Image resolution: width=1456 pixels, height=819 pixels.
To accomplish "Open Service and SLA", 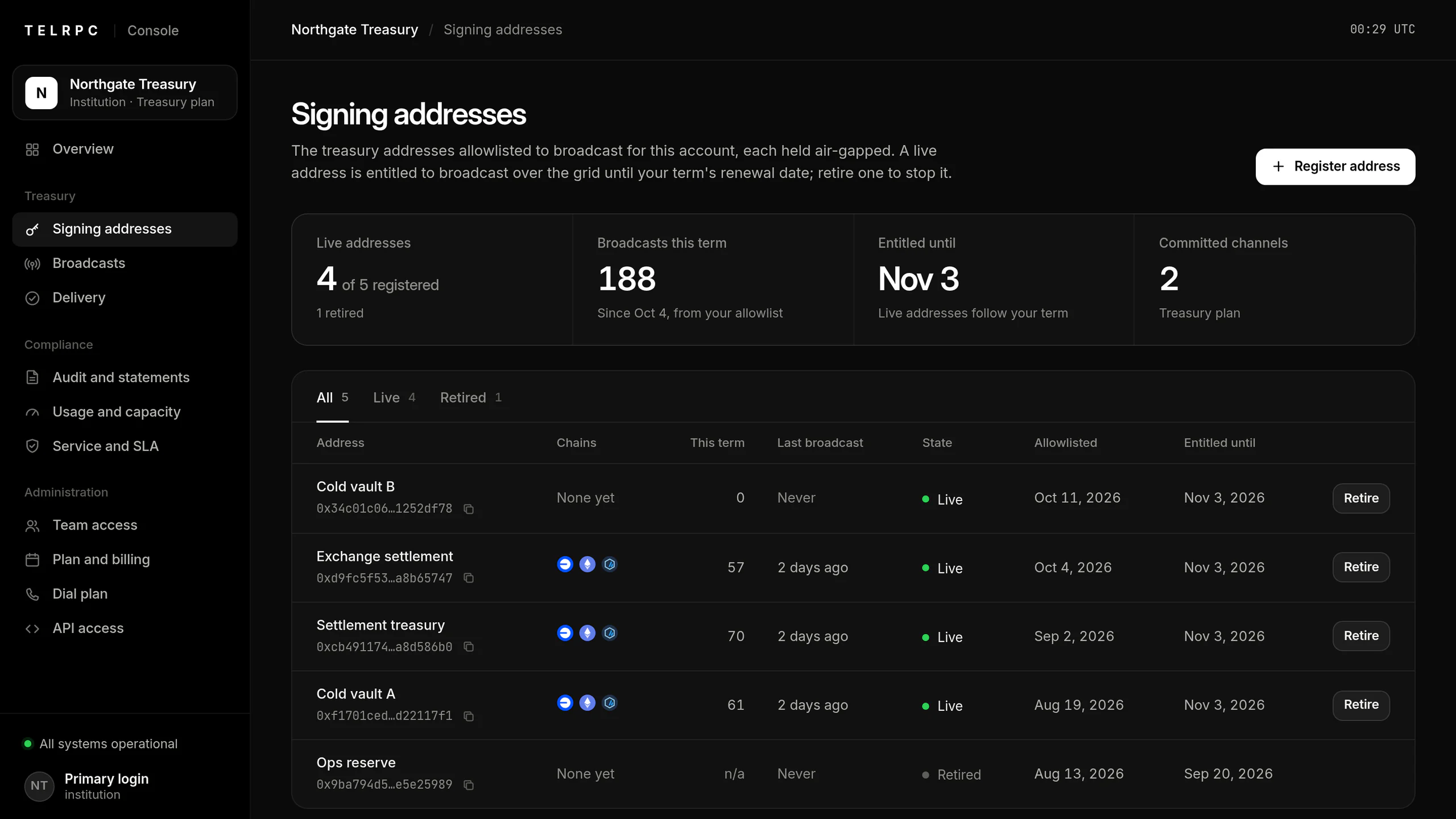I will click(125, 446).
